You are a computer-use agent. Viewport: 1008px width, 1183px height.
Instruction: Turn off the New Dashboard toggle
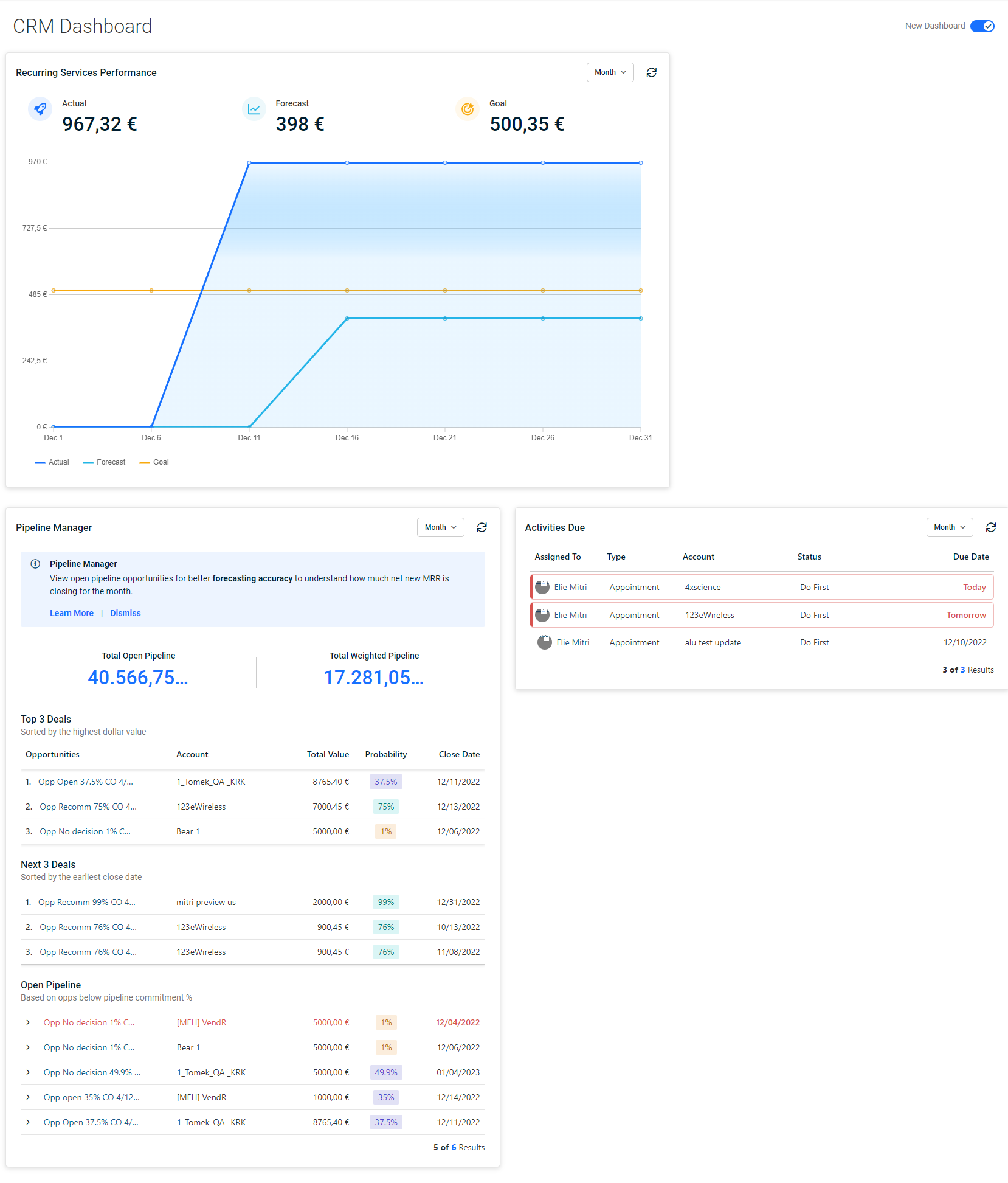(x=982, y=26)
